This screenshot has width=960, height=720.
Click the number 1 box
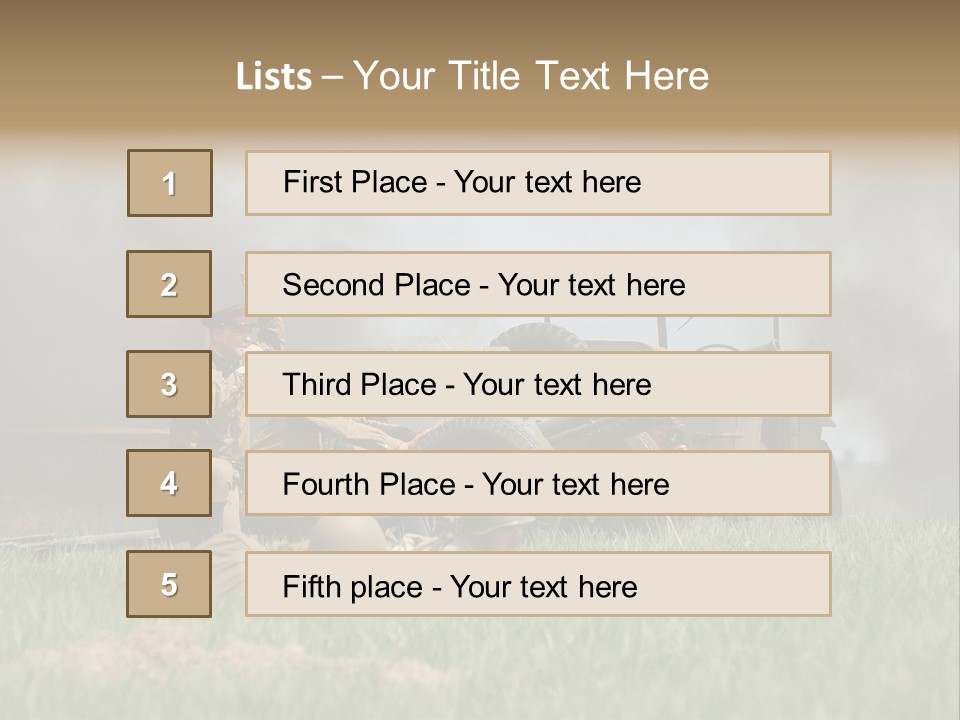(x=169, y=183)
